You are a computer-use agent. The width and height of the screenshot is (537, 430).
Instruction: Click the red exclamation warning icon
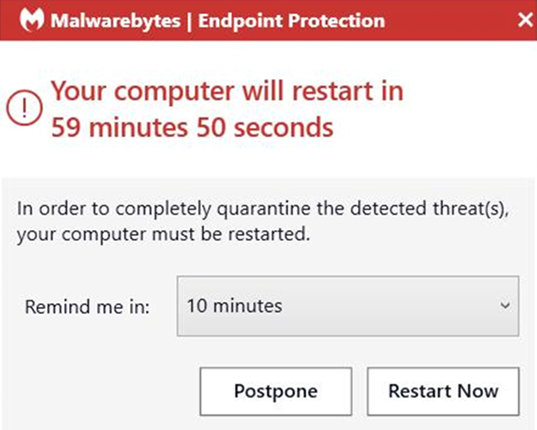(x=24, y=108)
